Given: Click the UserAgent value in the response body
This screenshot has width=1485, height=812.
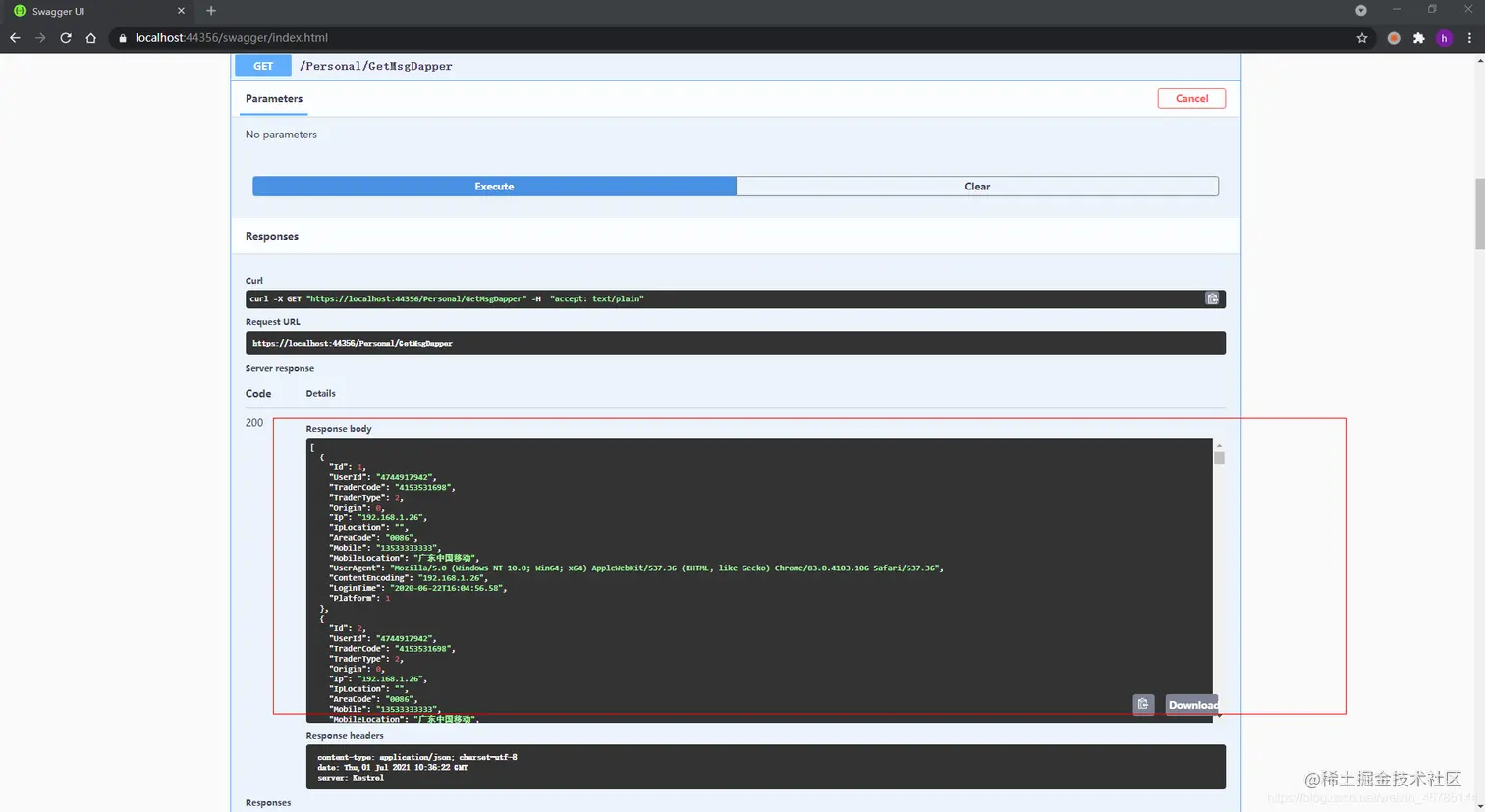Looking at the screenshot, I should 666,568.
